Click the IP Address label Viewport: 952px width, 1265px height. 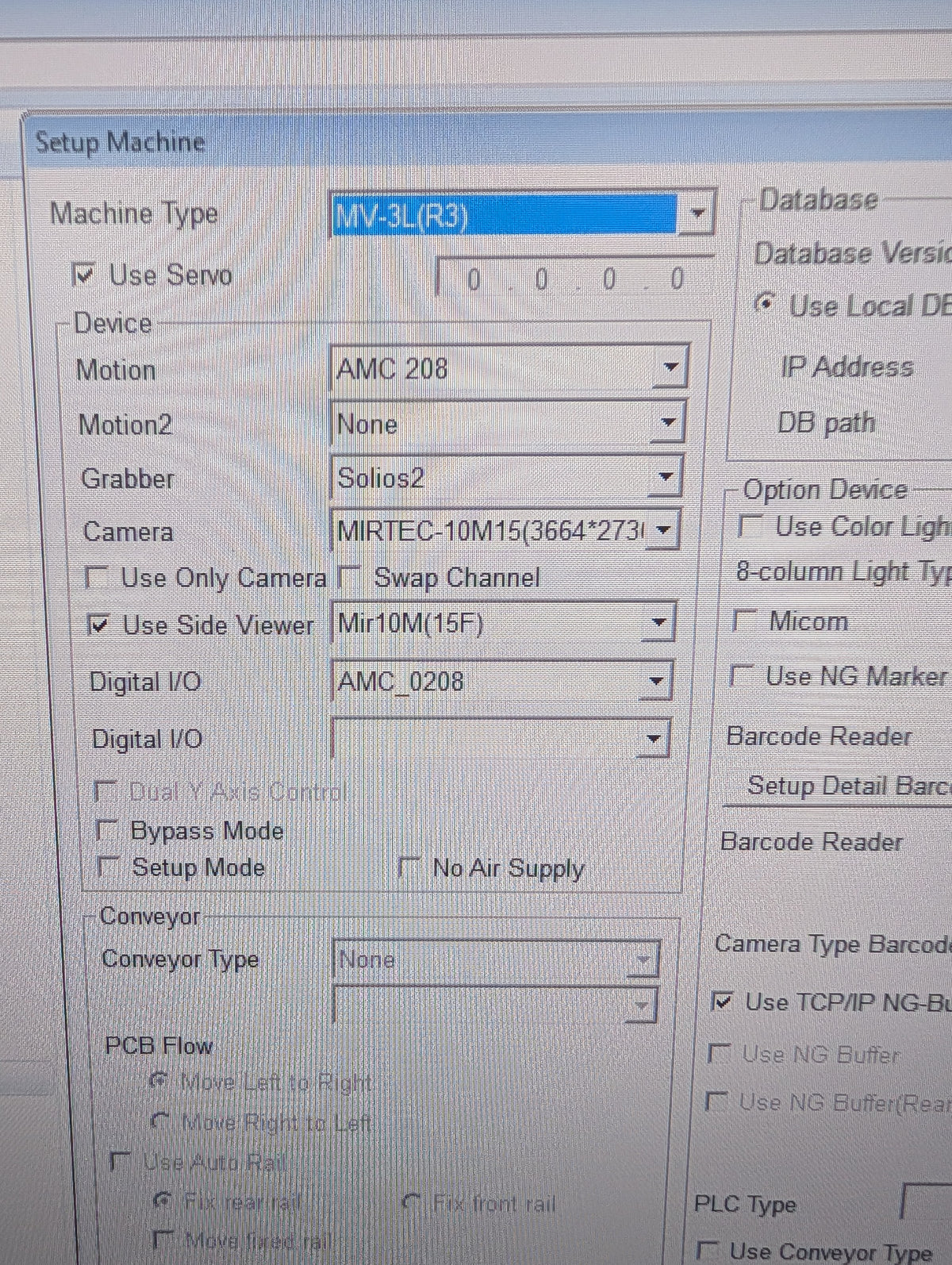coord(846,367)
